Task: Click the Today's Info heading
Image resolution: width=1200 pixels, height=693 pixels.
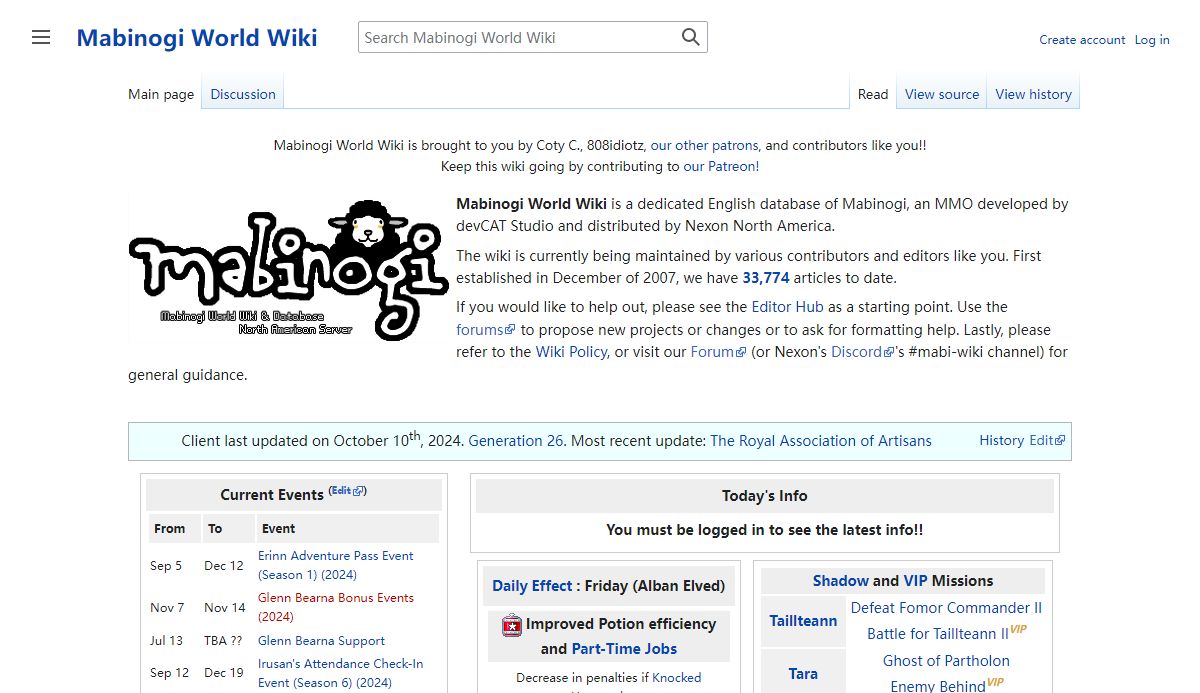Action: [x=765, y=496]
